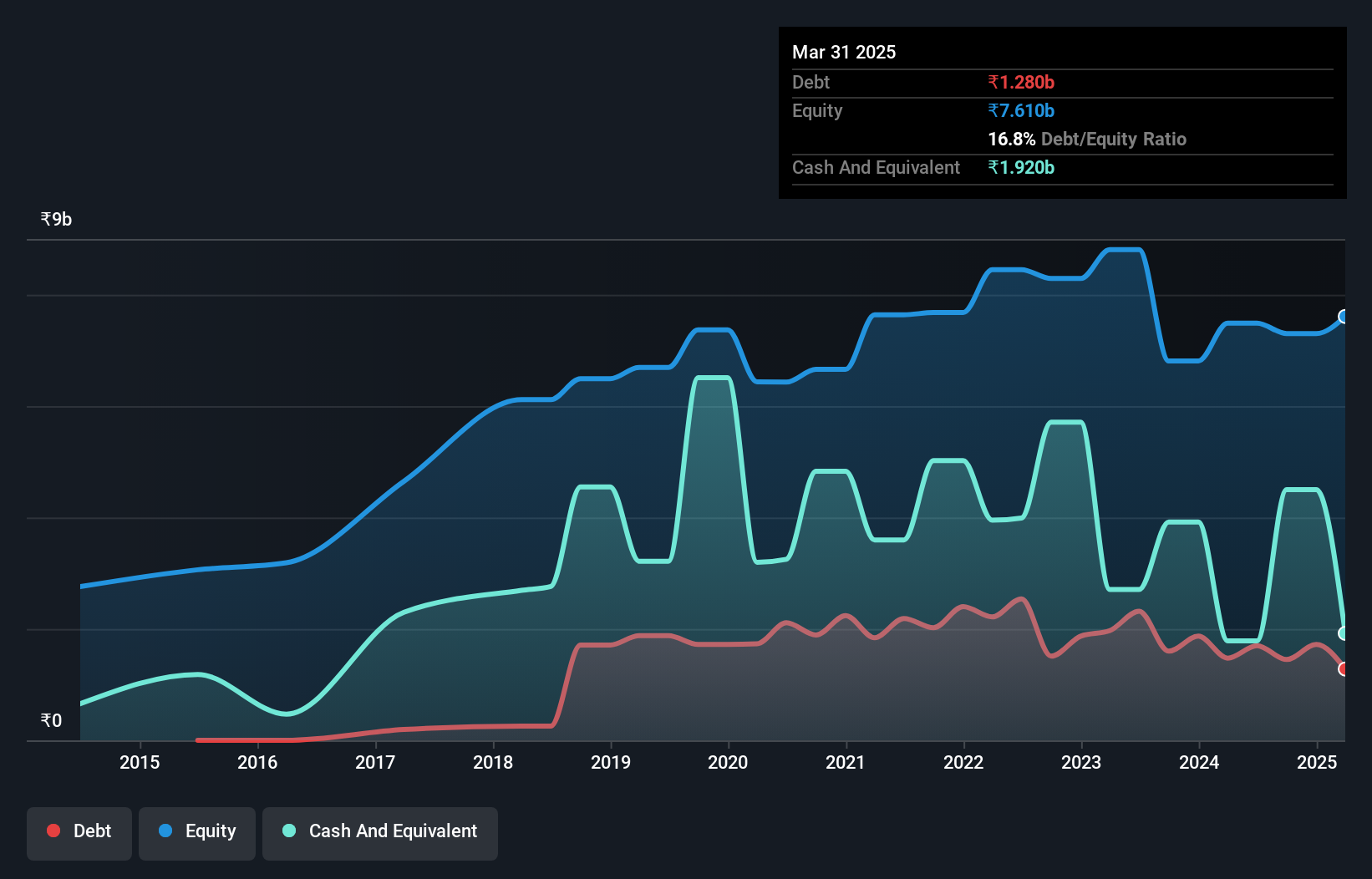Click the 2025 x-axis label
The width and height of the screenshot is (1372, 879).
pyautogui.click(x=1317, y=762)
